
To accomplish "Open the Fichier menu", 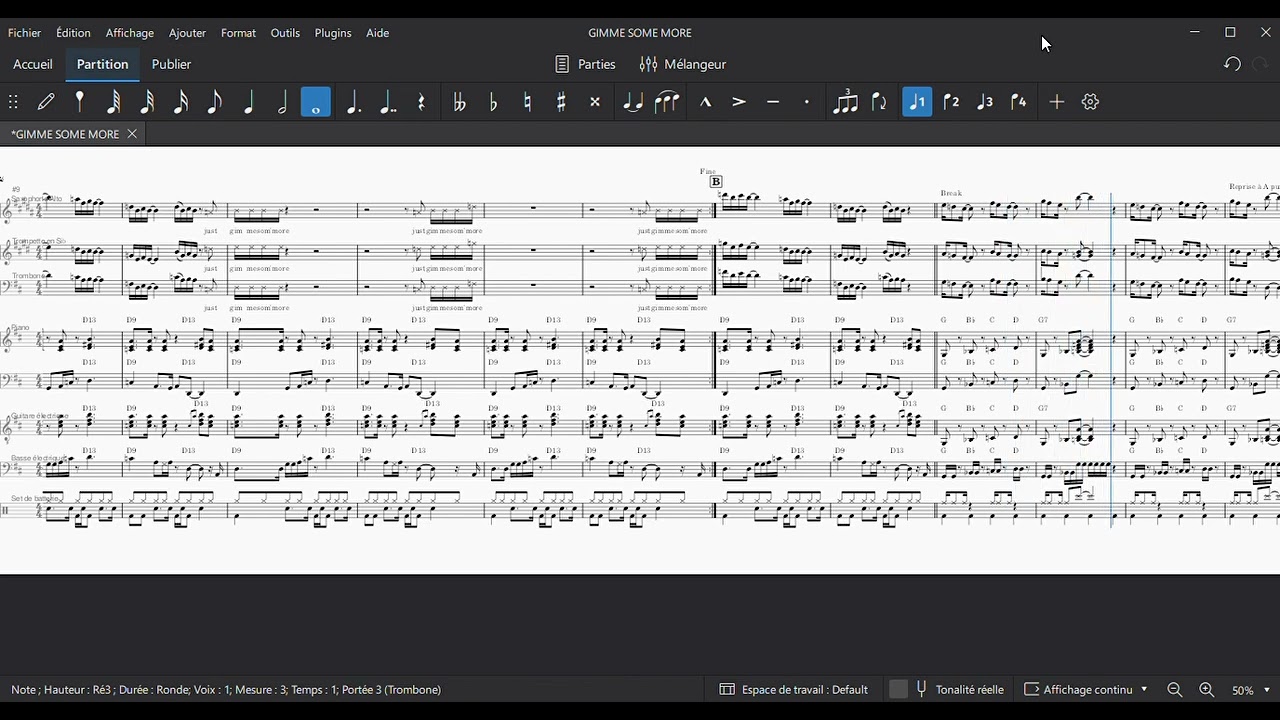I will (24, 33).
